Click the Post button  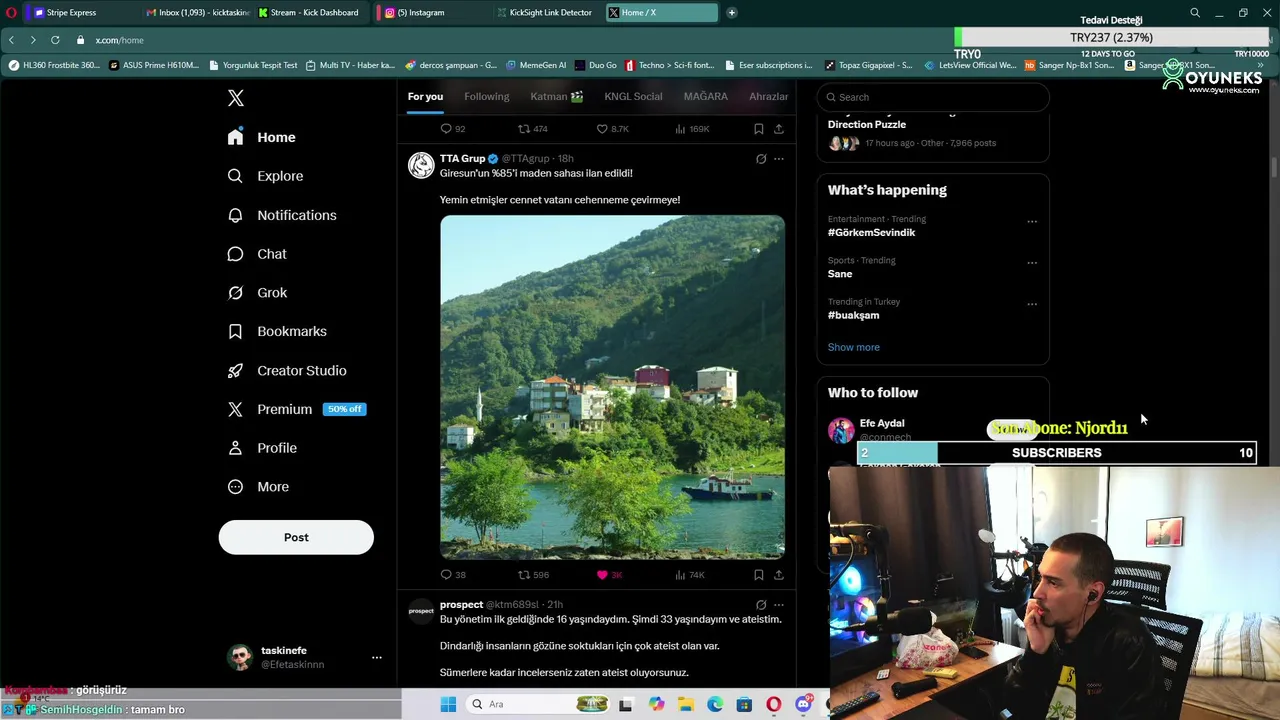(x=296, y=537)
